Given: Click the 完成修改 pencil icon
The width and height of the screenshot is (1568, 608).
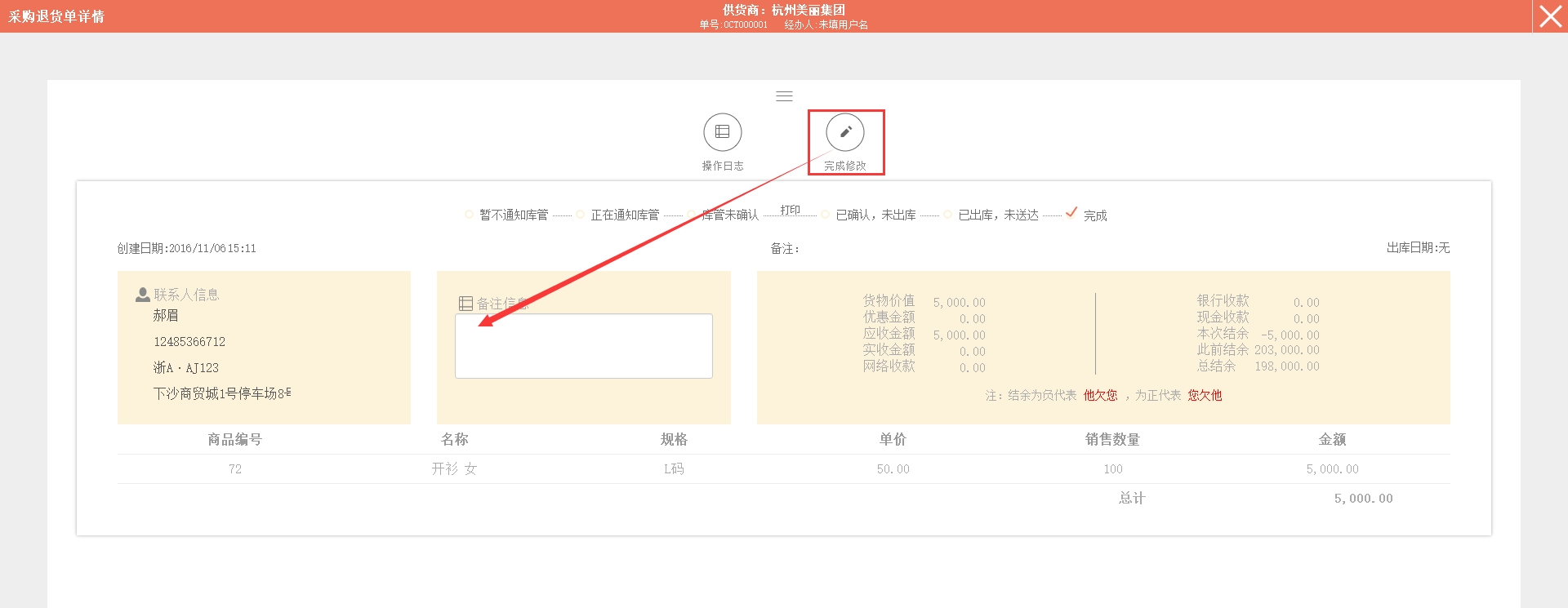Looking at the screenshot, I should pyautogui.click(x=844, y=132).
